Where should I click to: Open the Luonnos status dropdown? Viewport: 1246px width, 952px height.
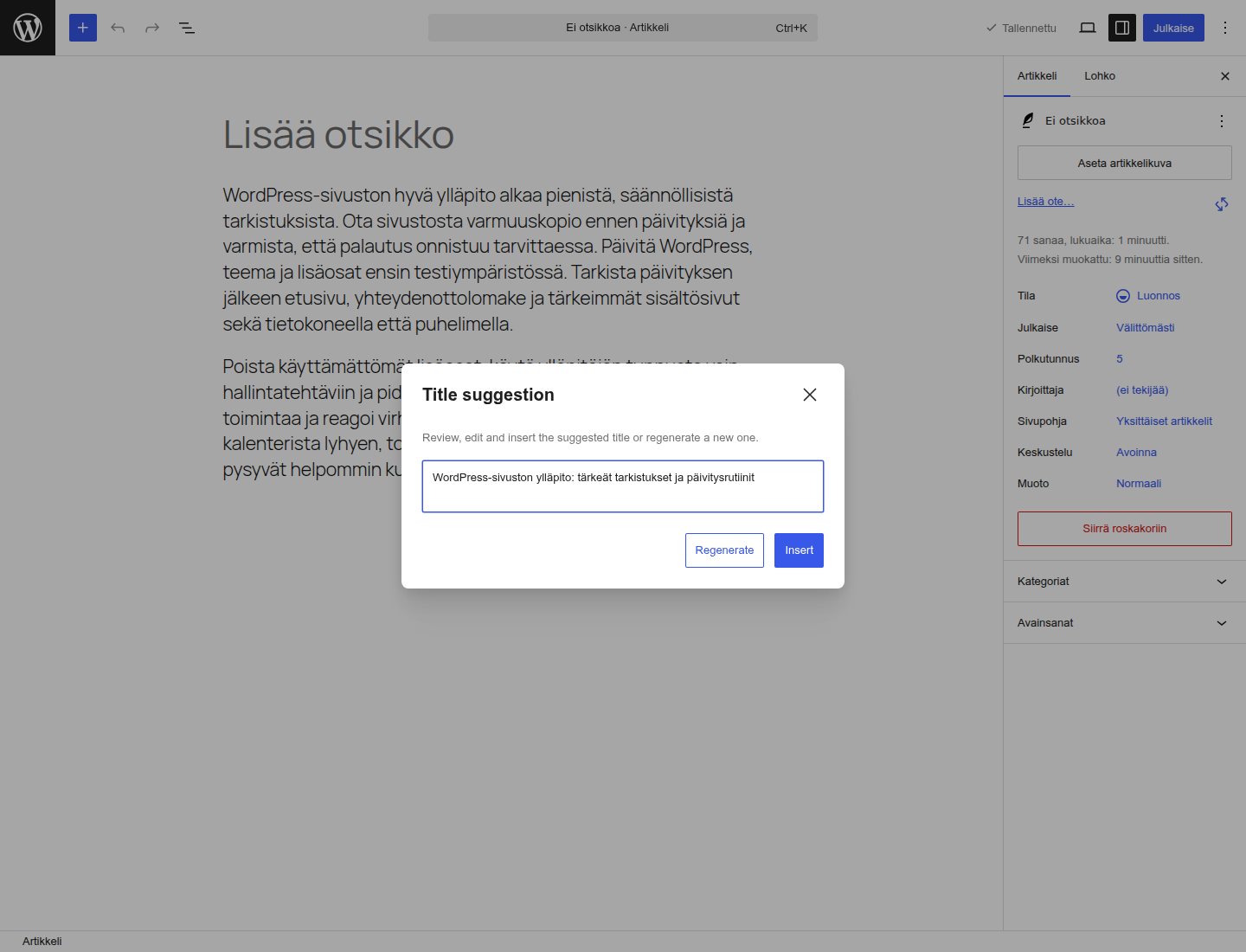[x=1148, y=296]
